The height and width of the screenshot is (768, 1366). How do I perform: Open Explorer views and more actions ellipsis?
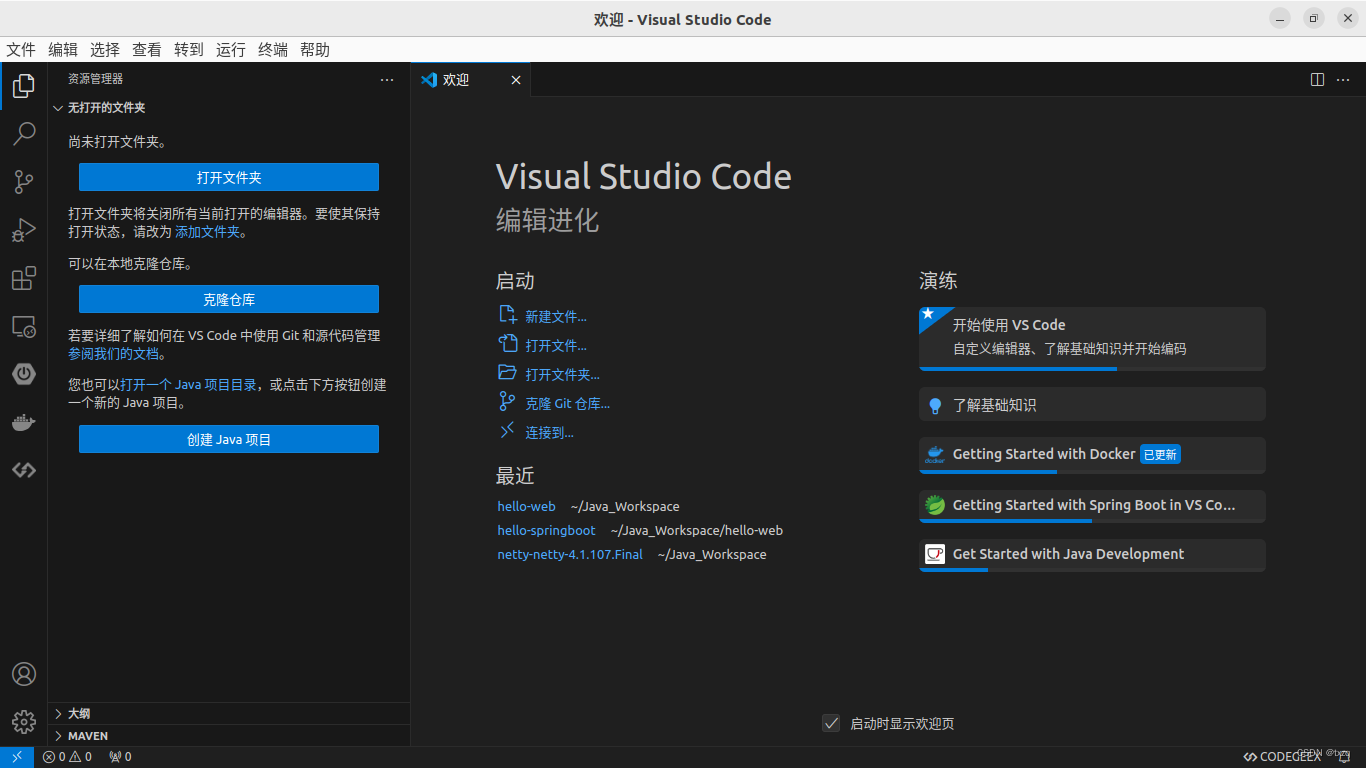point(387,80)
